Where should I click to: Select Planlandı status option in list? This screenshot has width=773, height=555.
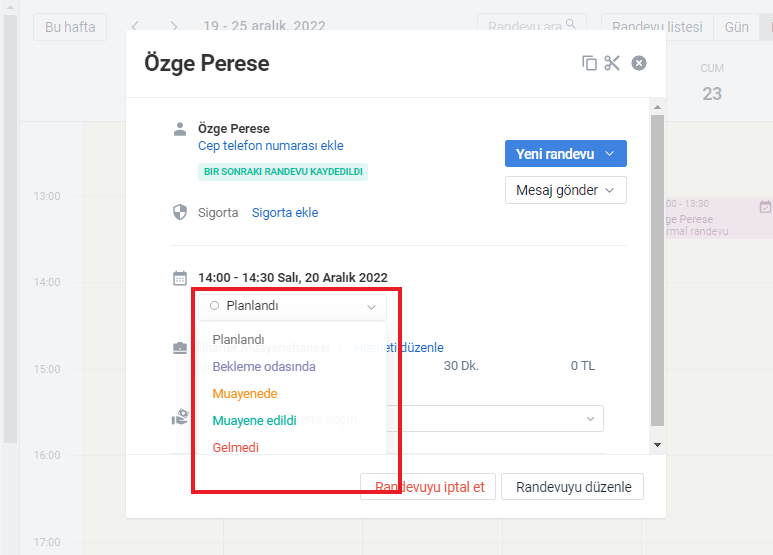tap(238, 340)
